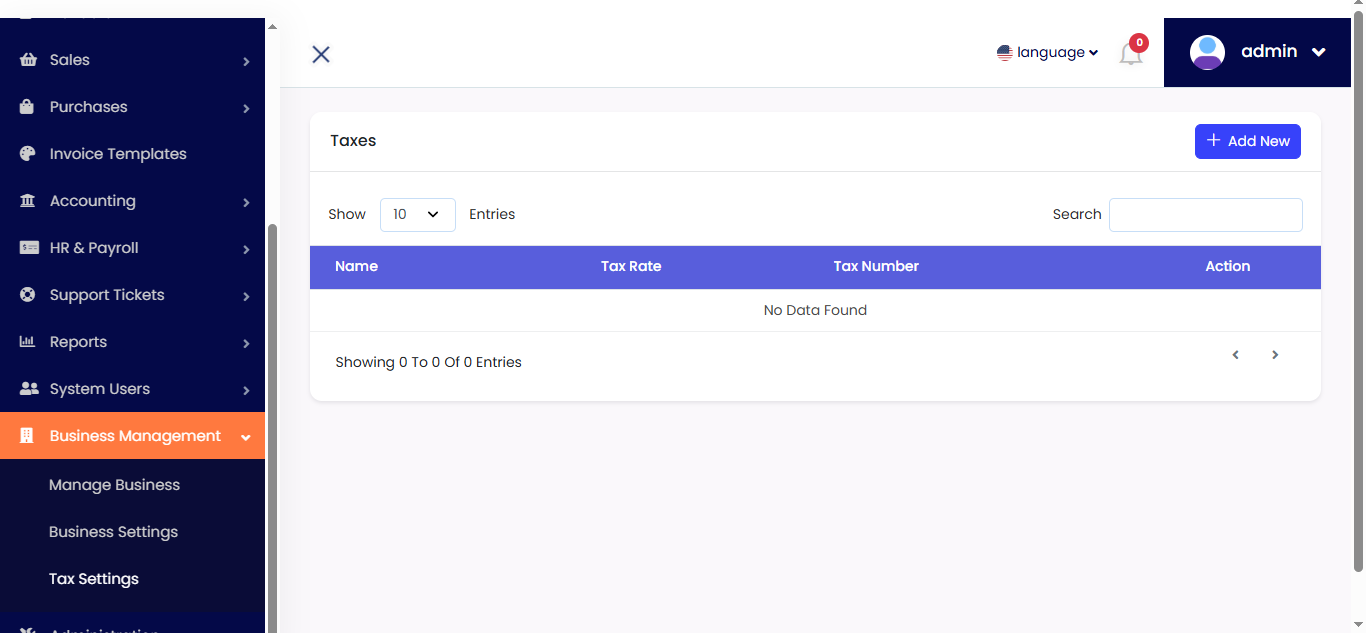
Task: Expand the System Users chevron
Action: click(x=246, y=391)
